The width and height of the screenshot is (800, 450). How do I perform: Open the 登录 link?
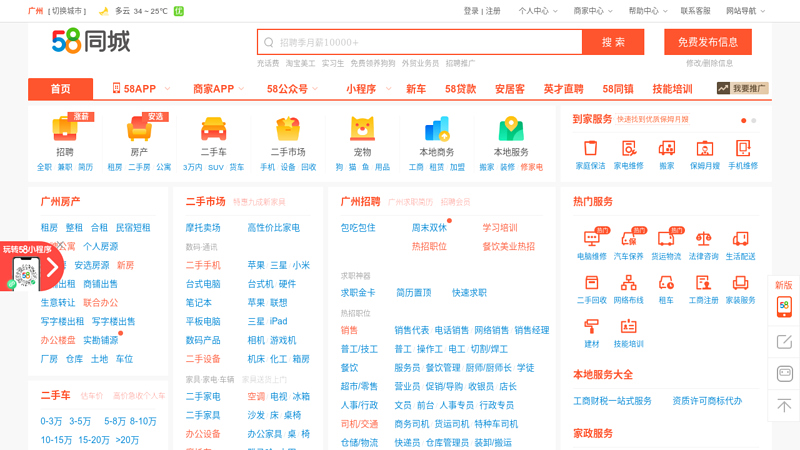point(471,11)
